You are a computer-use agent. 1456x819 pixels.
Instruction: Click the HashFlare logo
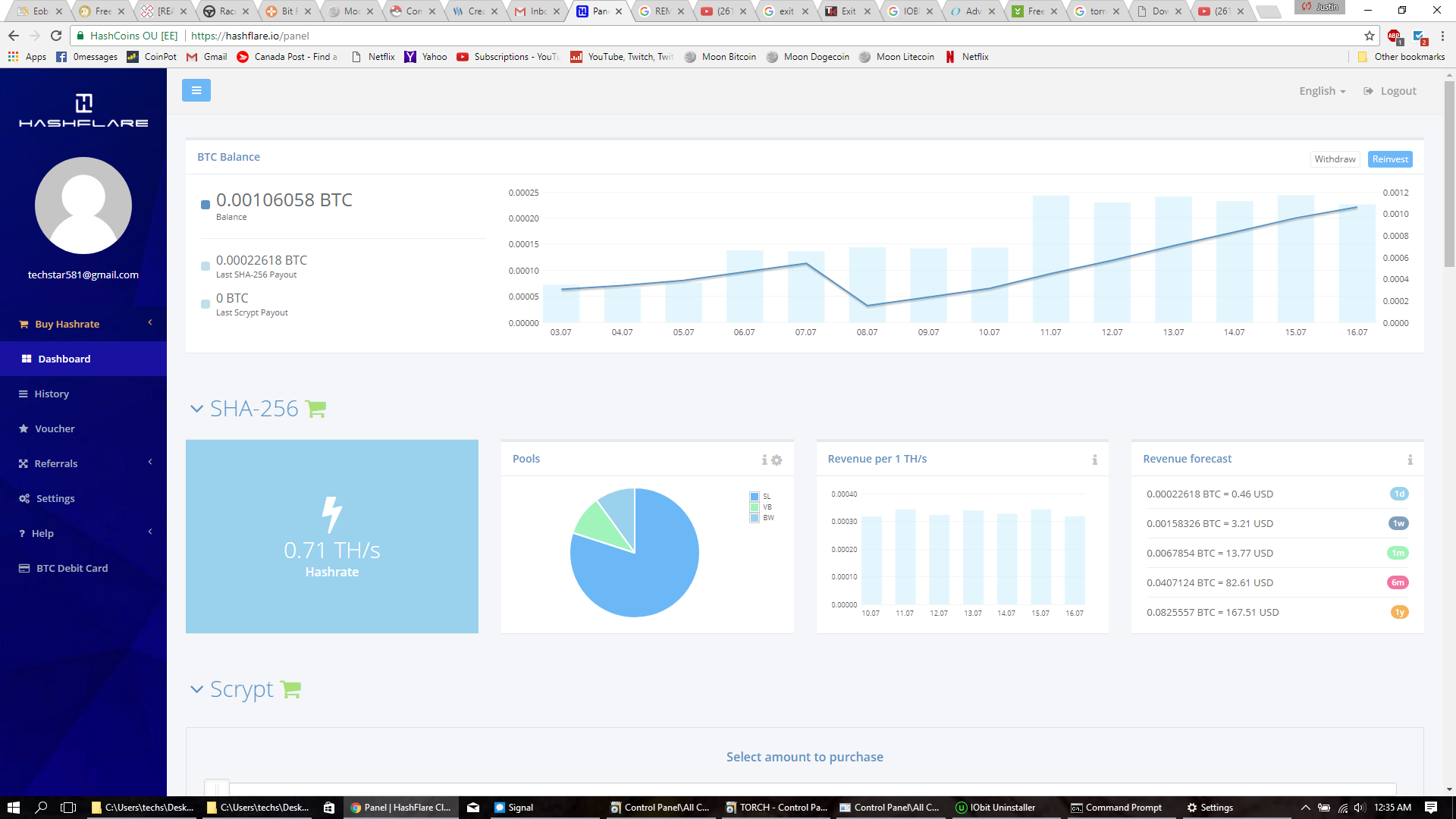[x=83, y=111]
